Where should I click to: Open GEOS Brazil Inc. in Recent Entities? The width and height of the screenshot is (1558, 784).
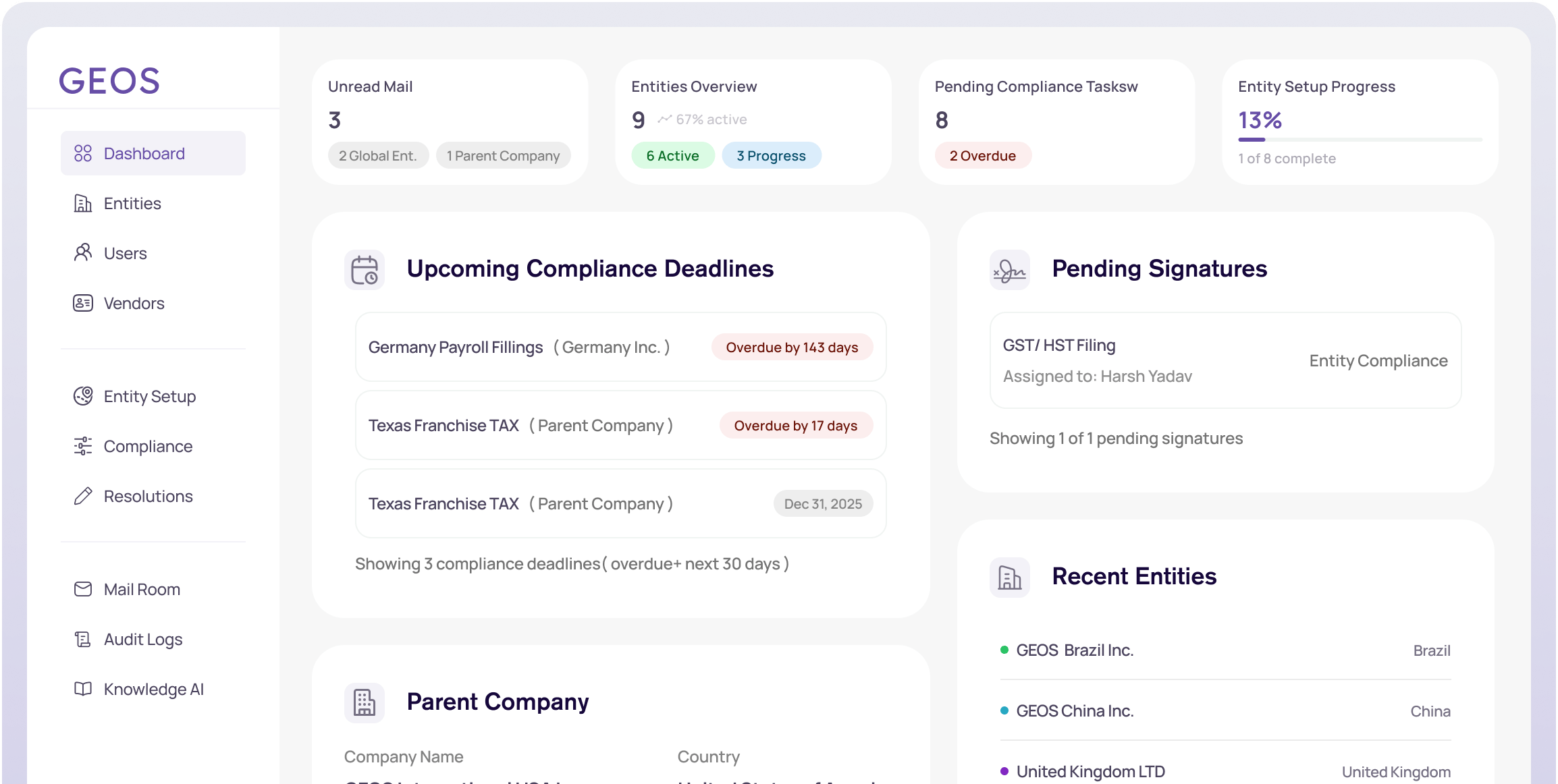(x=1075, y=650)
